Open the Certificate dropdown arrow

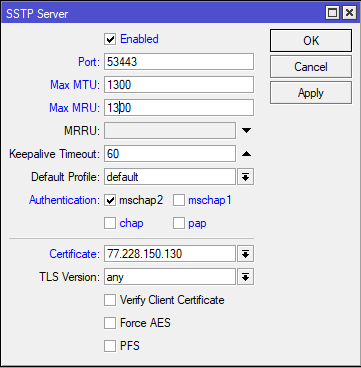(x=245, y=254)
